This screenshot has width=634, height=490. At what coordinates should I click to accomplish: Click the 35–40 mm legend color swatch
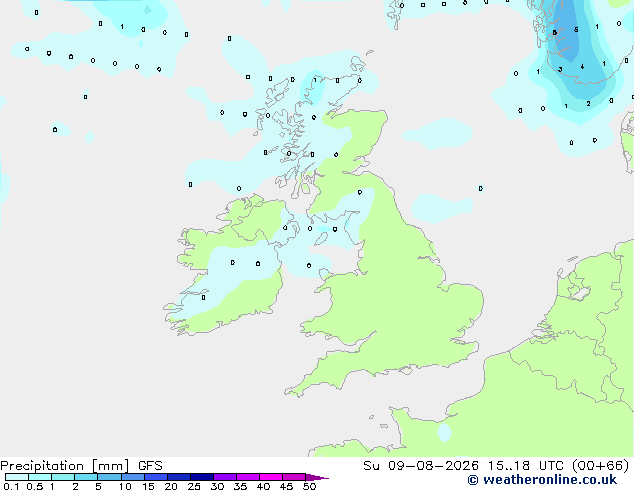pos(247,477)
